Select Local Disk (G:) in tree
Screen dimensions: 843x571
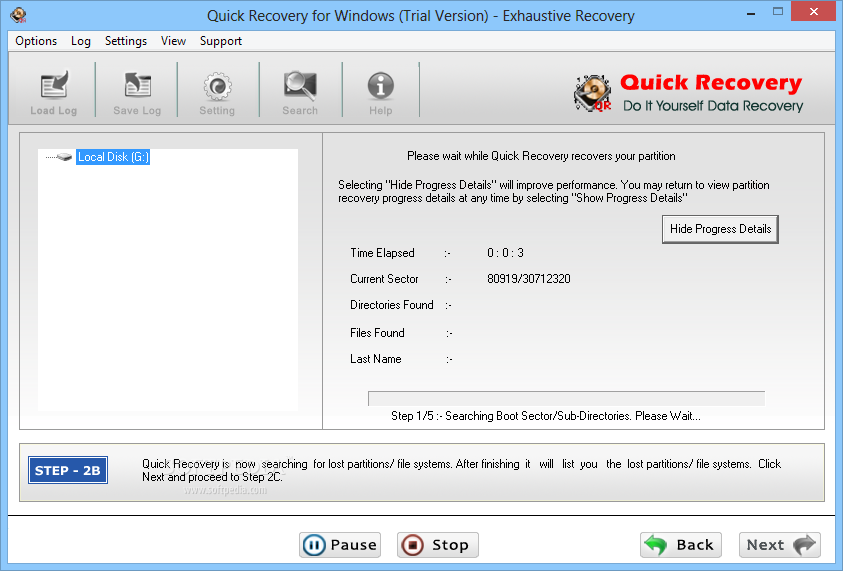113,157
